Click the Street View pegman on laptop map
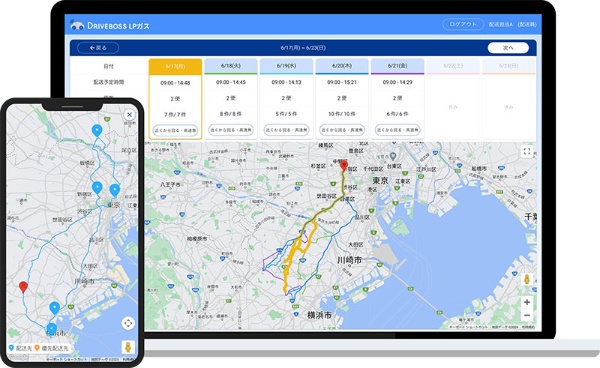This screenshot has width=600, height=368. [527, 279]
